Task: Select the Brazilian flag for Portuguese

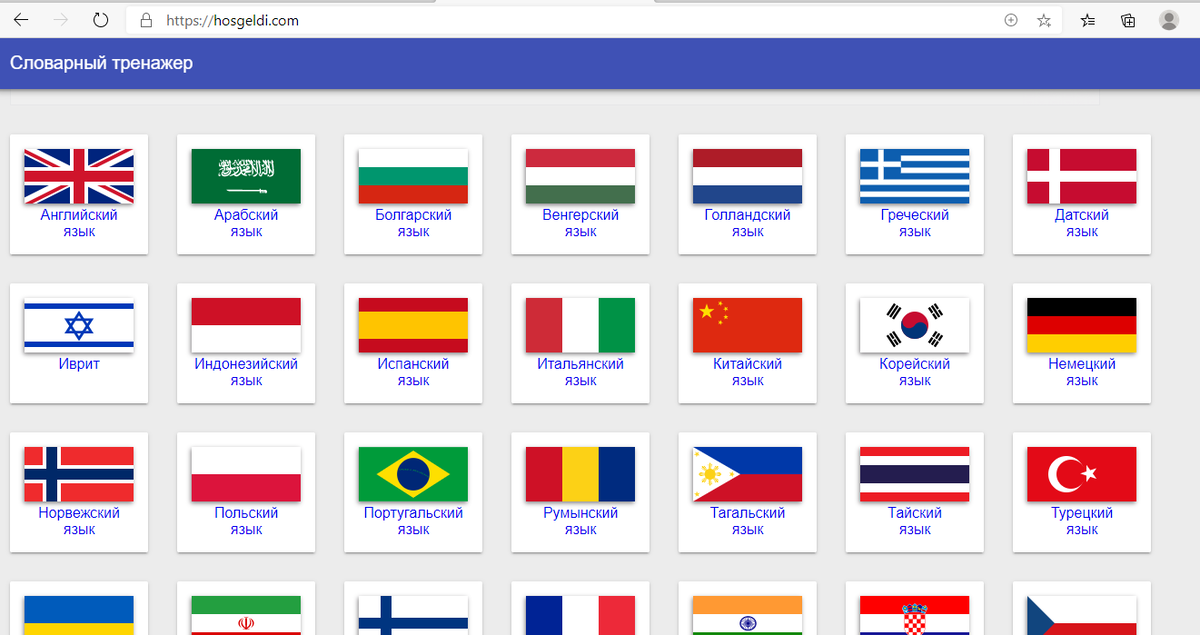Action: point(413,474)
